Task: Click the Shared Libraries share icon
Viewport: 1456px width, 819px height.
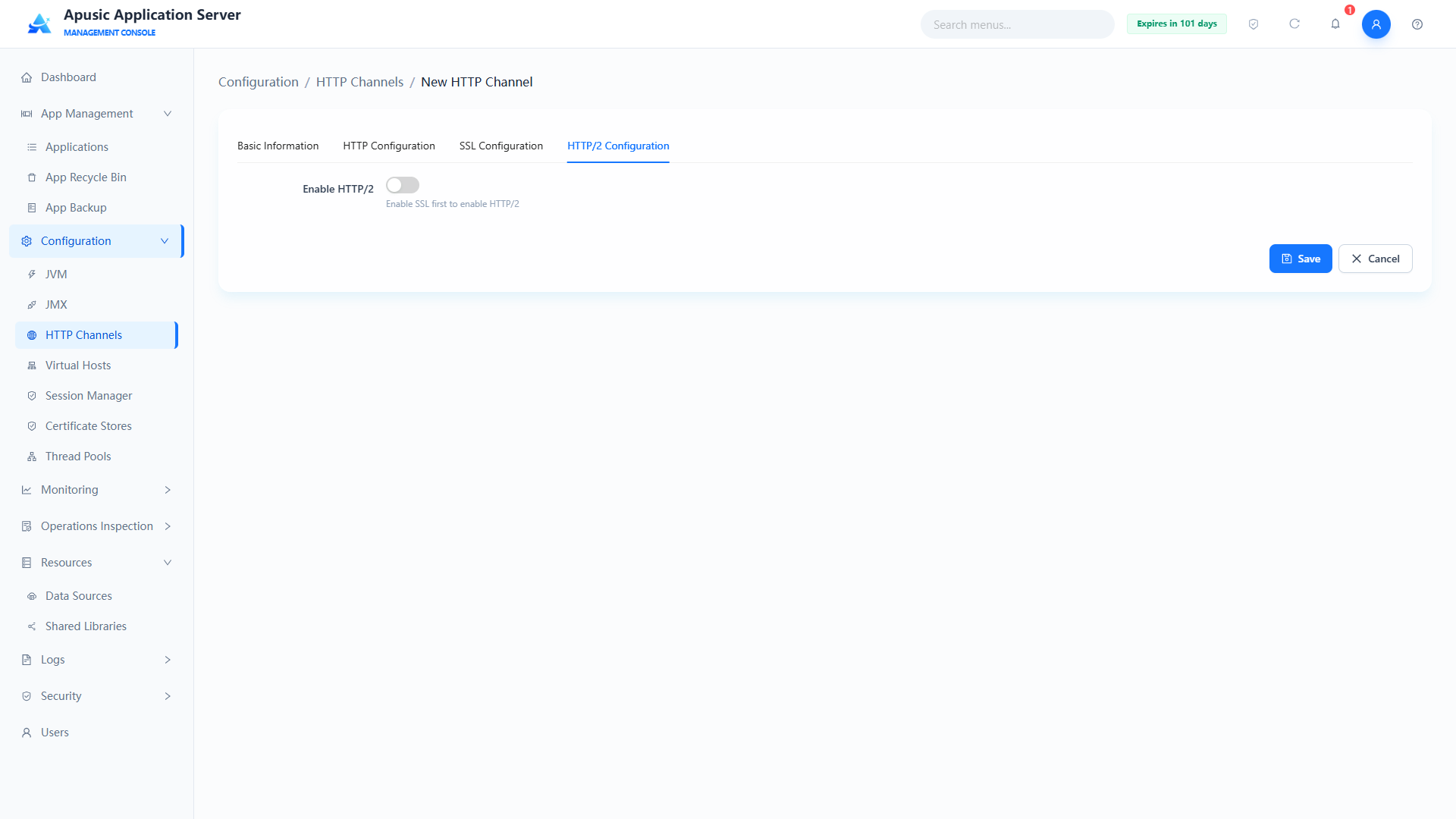Action: (32, 626)
